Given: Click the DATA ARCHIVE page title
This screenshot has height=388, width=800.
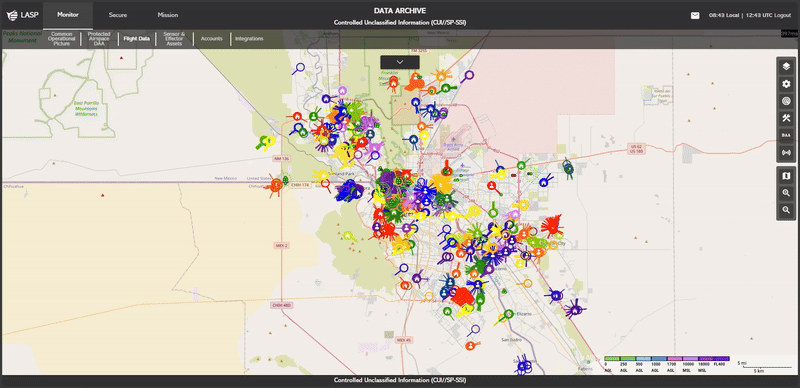Looking at the screenshot, I should click(x=399, y=11).
